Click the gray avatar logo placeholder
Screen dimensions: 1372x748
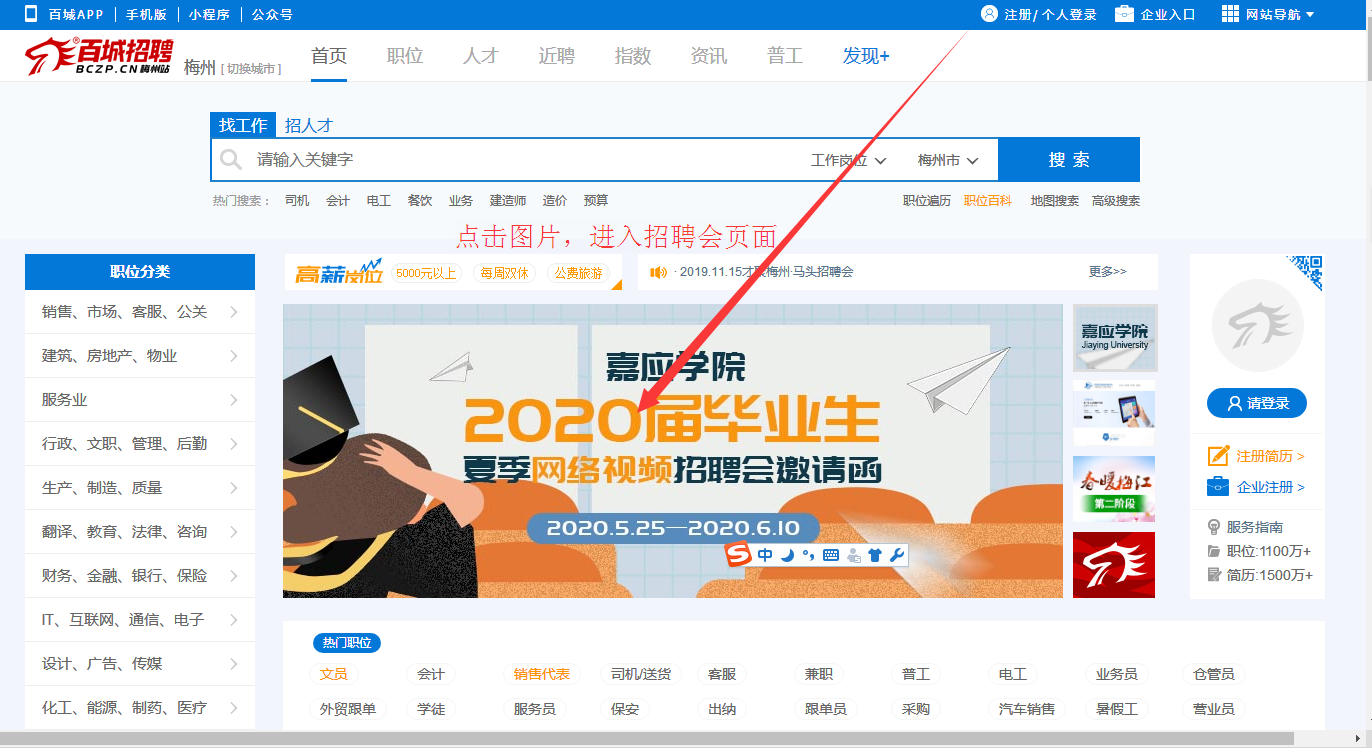[x=1257, y=326]
